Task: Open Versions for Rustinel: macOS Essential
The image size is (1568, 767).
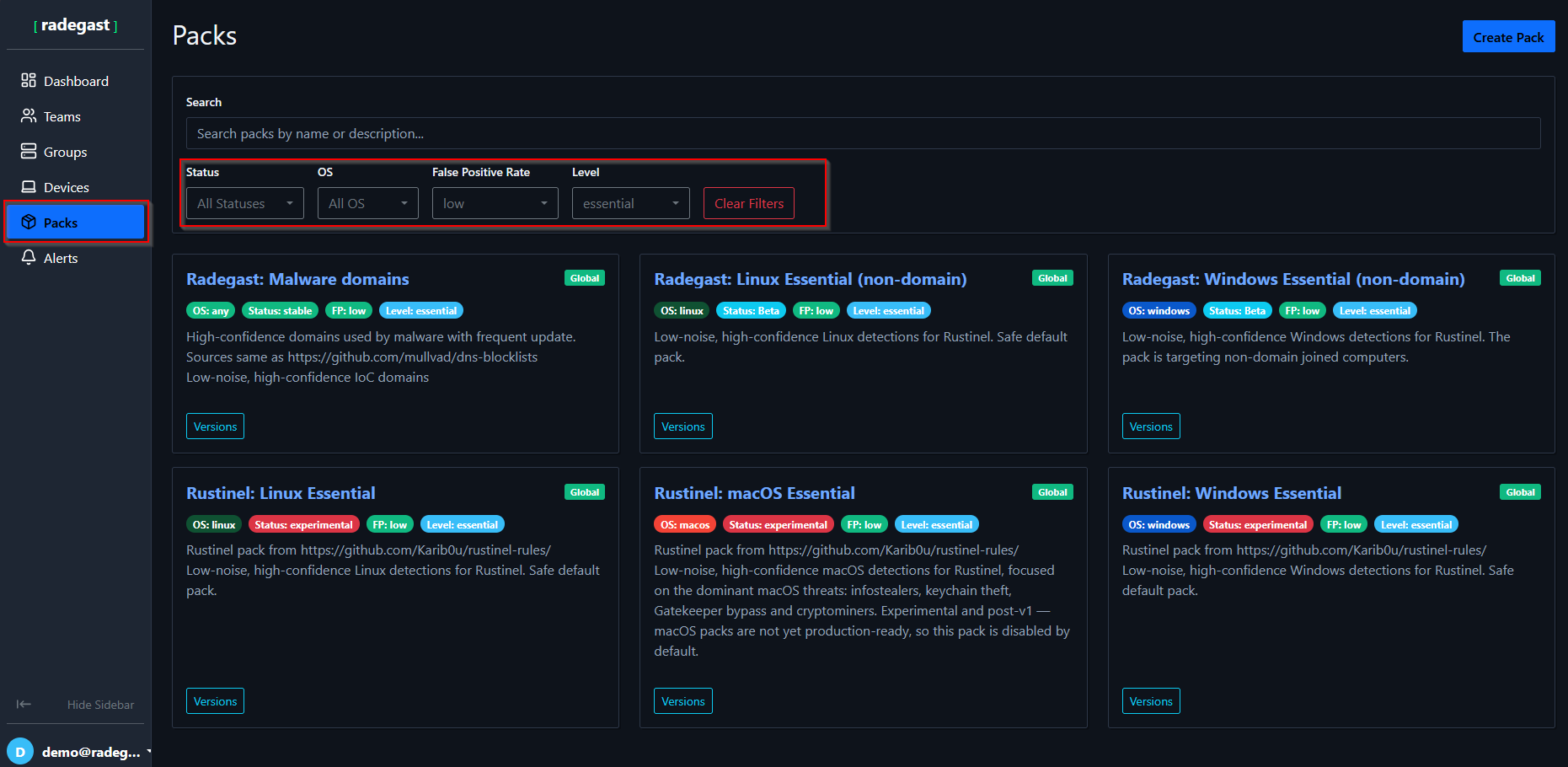Action: click(683, 701)
